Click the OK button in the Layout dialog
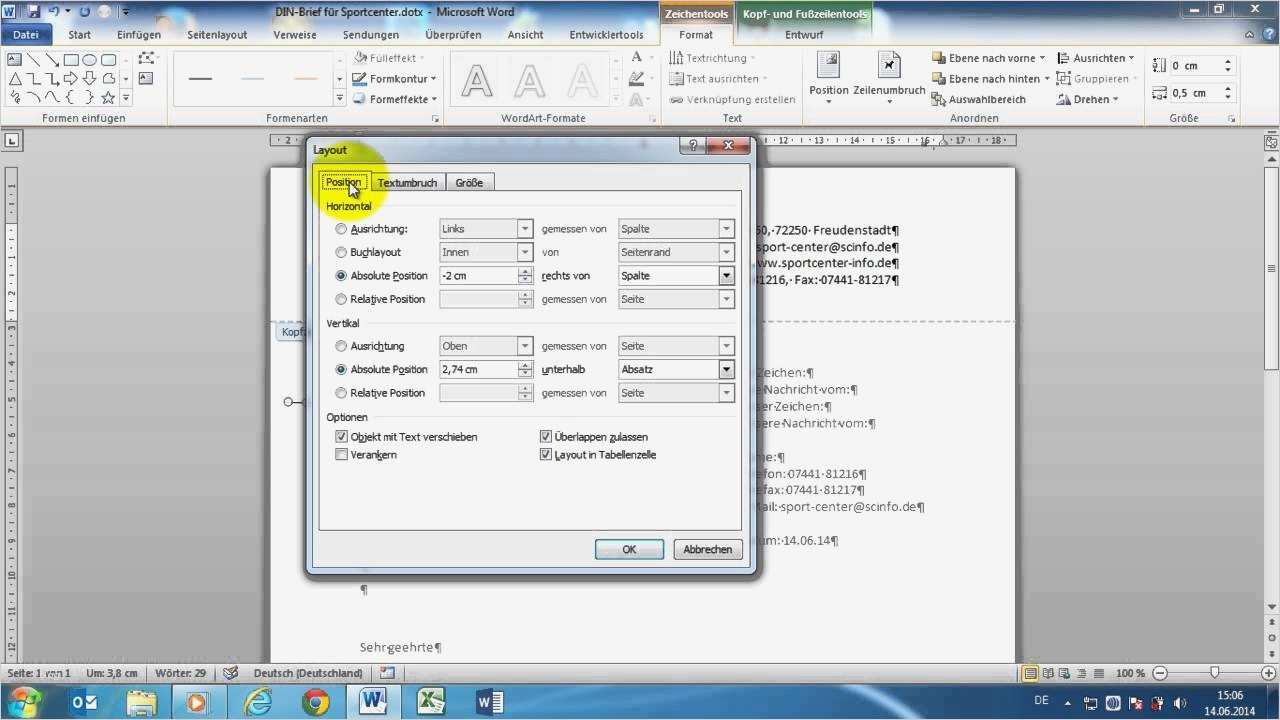 pyautogui.click(x=628, y=549)
